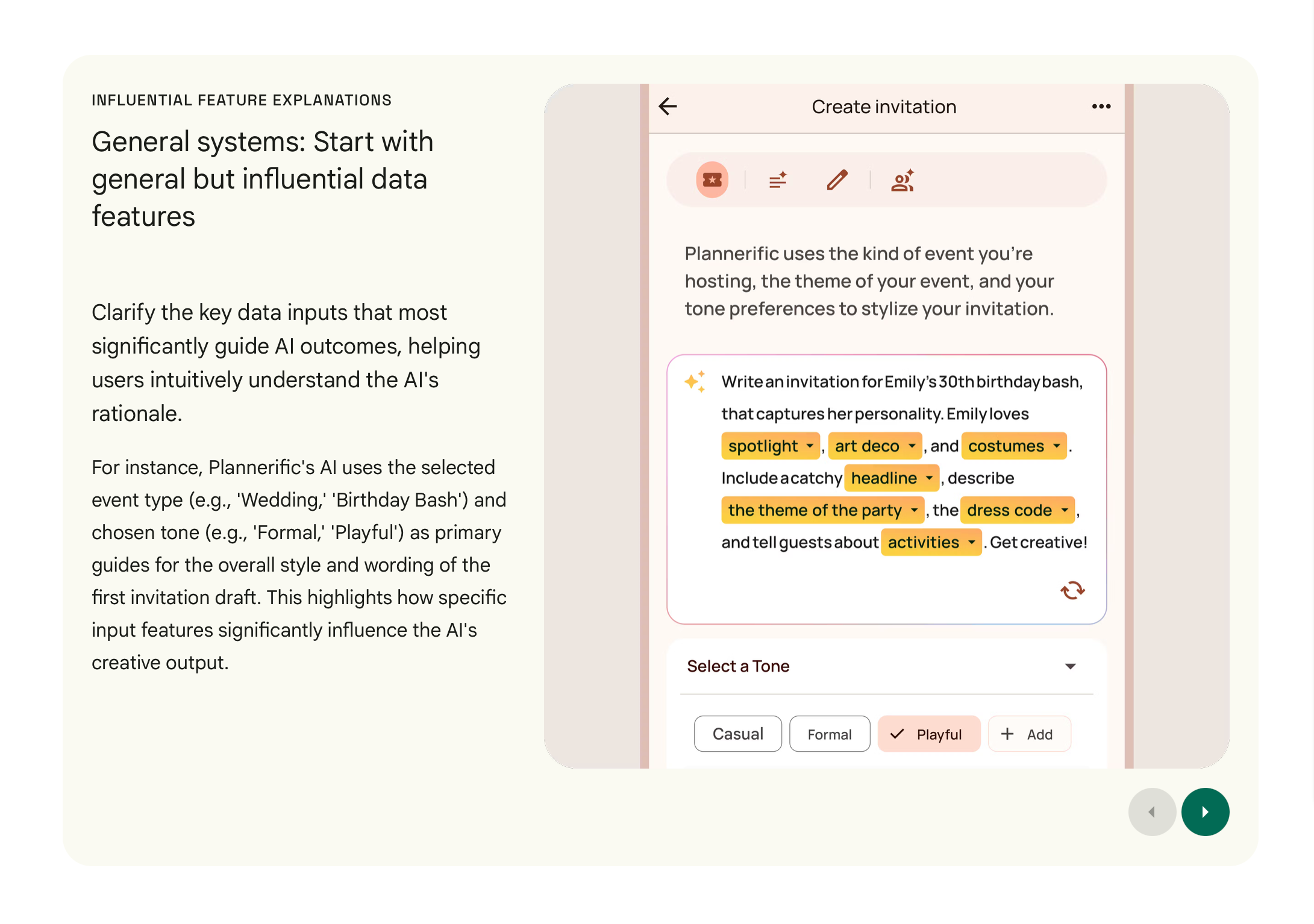The height and width of the screenshot is (924, 1314).
Task: Select the pencil edit icon
Action: [837, 179]
